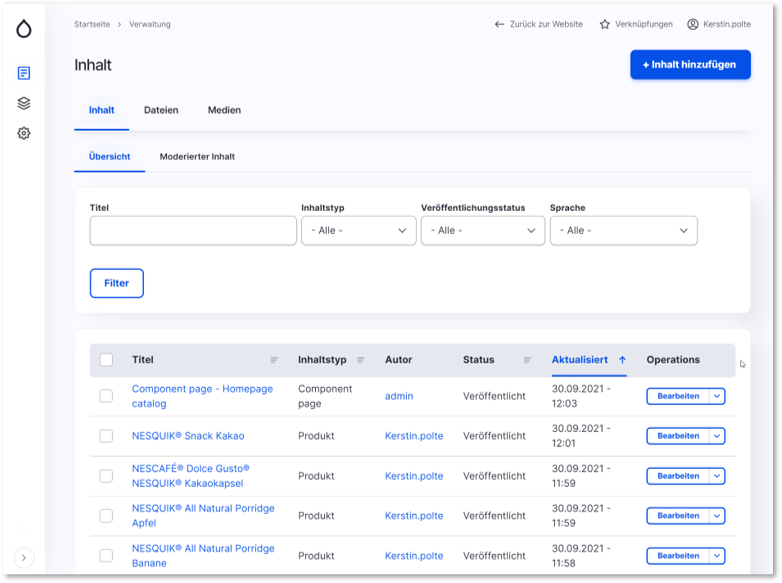Click the priority lines icon in Inhaltstyp column header
Image resolution: width=782 pixels, height=583 pixels.
click(x=361, y=360)
